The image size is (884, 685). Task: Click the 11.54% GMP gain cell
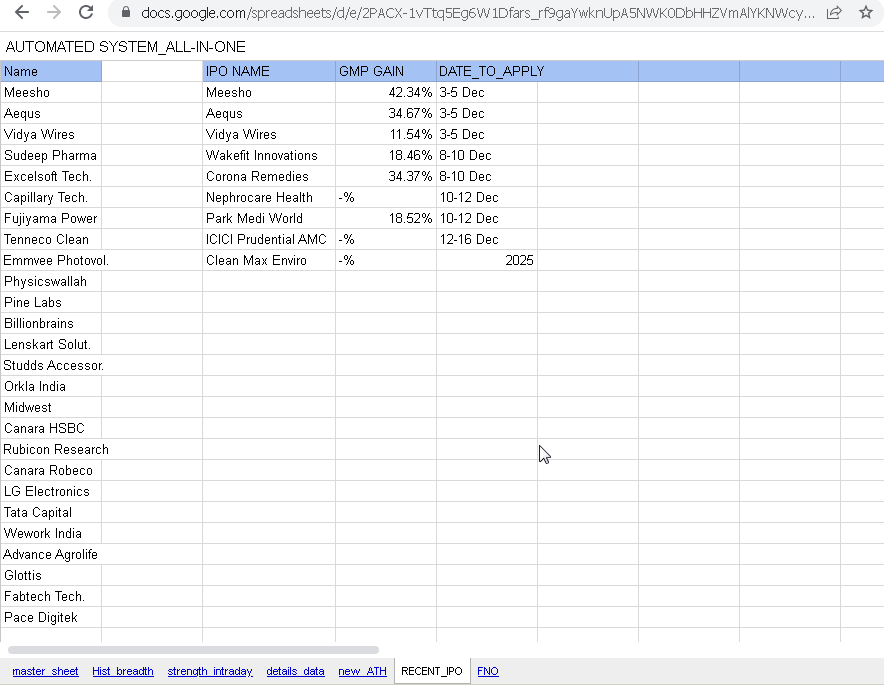[x=386, y=134]
